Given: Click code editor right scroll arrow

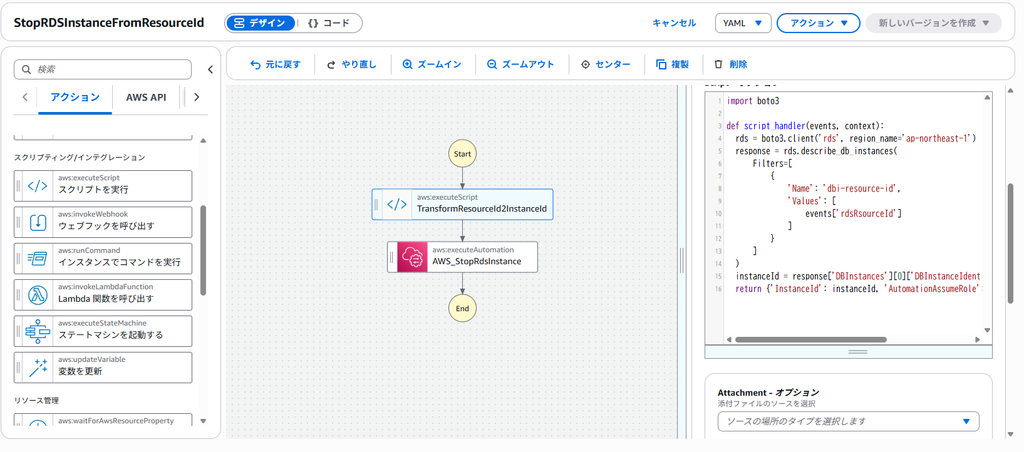Looking at the screenshot, I should [x=977, y=340].
